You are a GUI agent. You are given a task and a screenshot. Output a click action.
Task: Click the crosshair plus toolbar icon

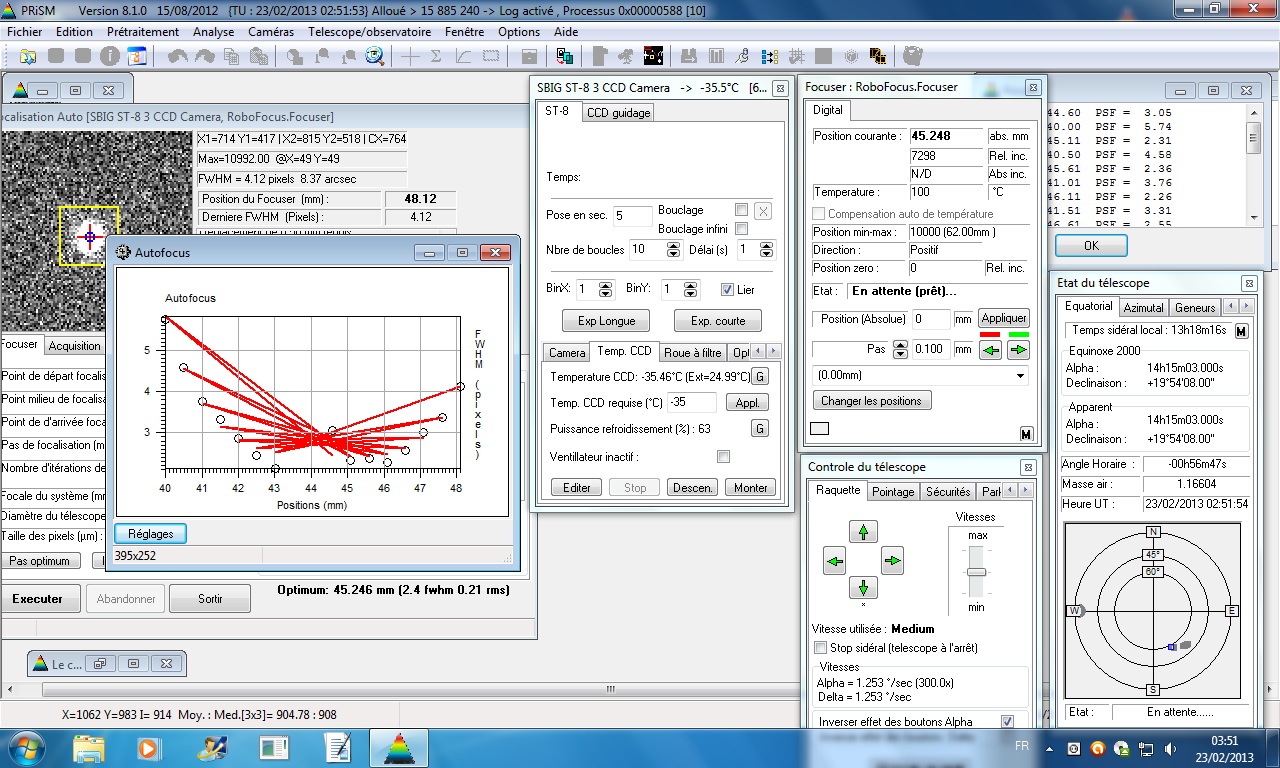[410, 56]
